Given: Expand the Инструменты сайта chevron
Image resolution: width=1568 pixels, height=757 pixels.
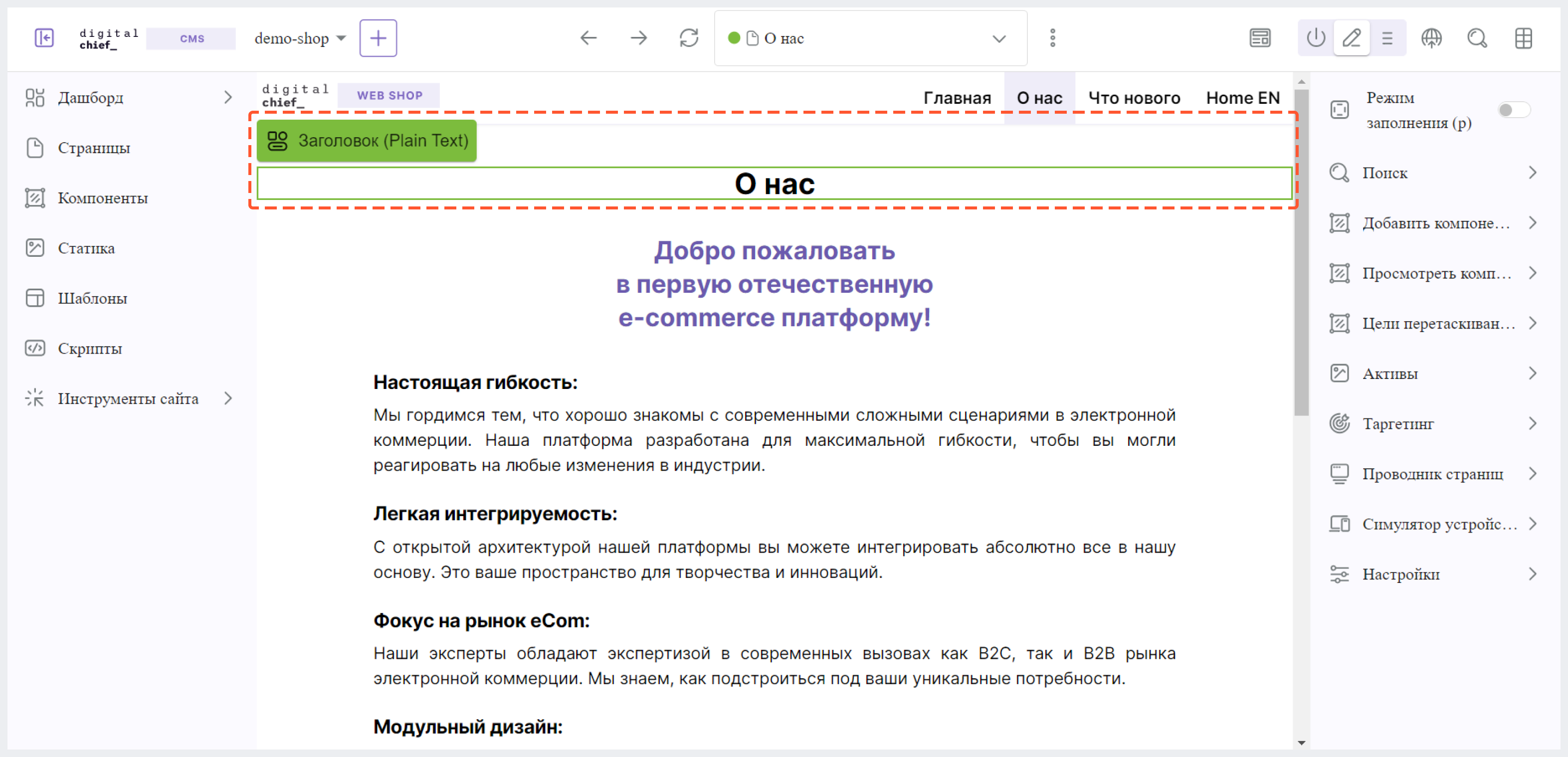Looking at the screenshot, I should [228, 398].
